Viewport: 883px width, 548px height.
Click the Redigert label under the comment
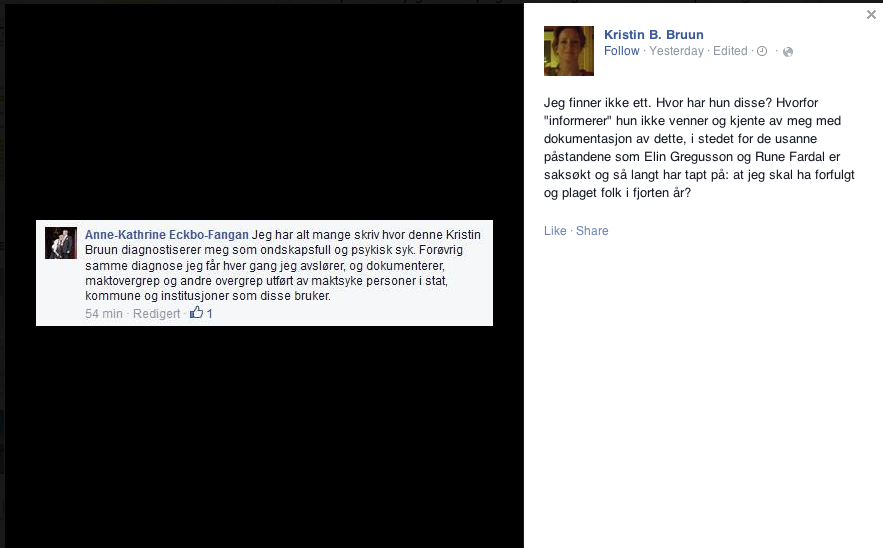(157, 314)
